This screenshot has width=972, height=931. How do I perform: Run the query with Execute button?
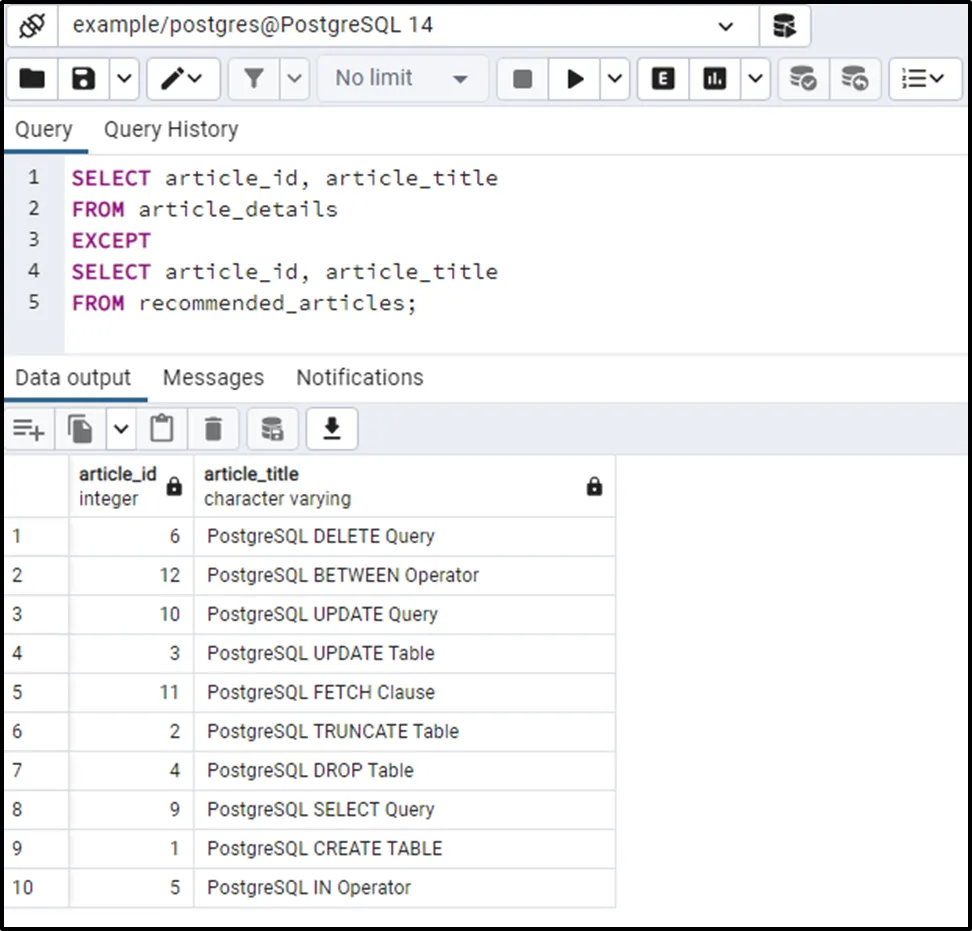pyautogui.click(x=575, y=78)
